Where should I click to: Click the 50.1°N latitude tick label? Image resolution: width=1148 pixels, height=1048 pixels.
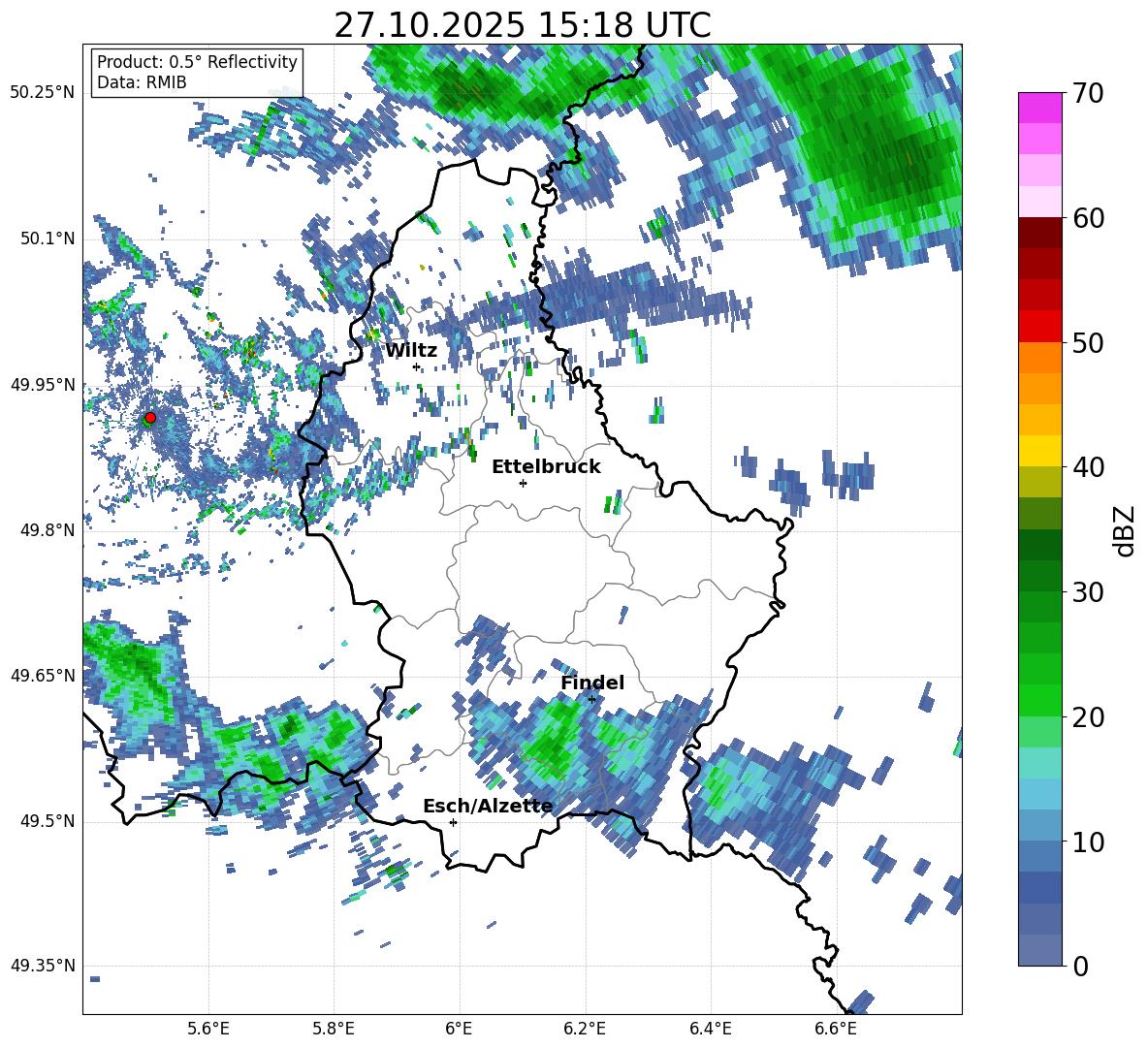[x=47, y=238]
